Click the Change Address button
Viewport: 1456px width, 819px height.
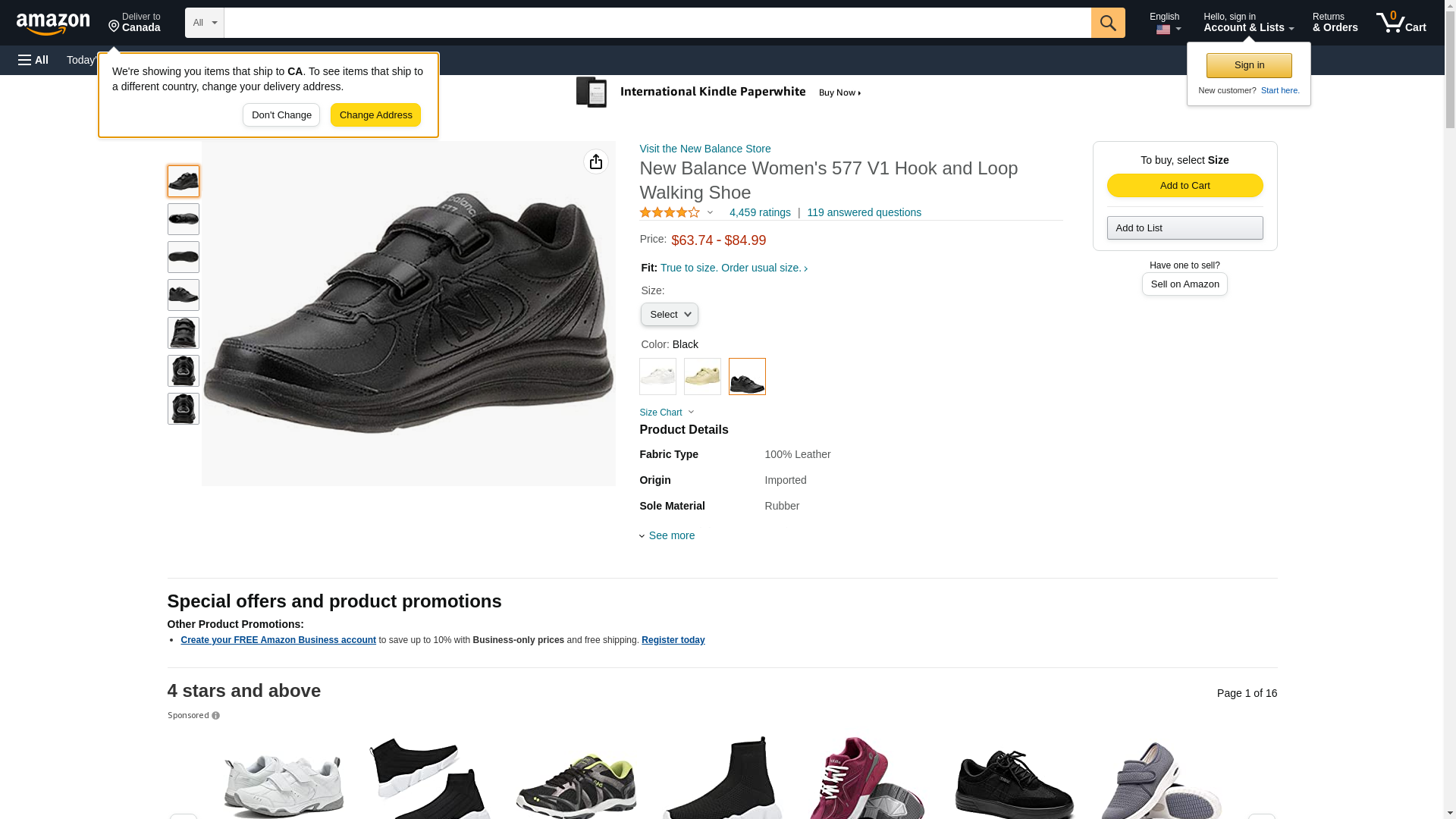[375, 115]
